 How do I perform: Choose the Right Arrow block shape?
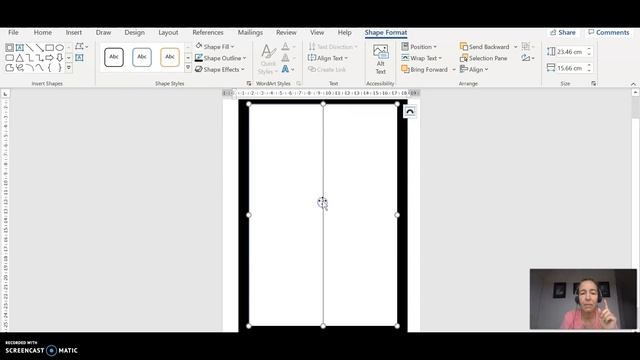tap(49, 58)
